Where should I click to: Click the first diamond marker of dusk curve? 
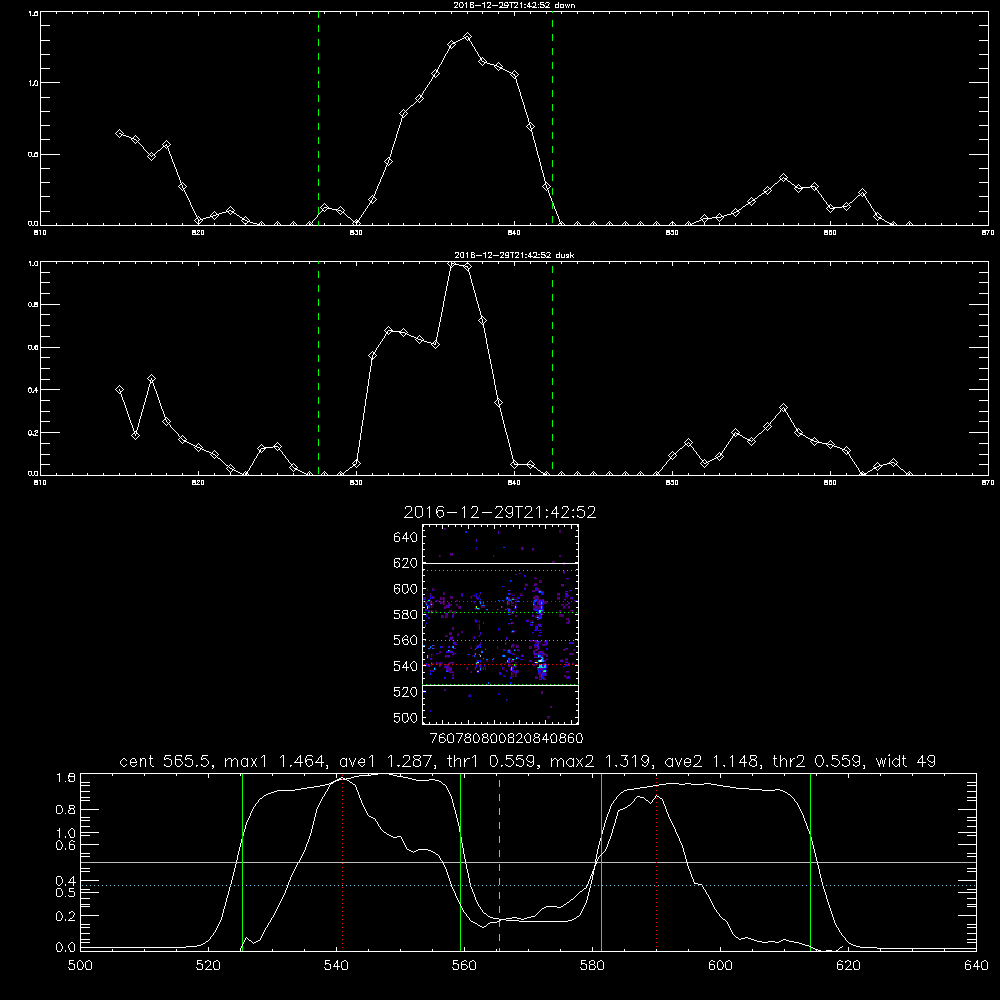119,390
